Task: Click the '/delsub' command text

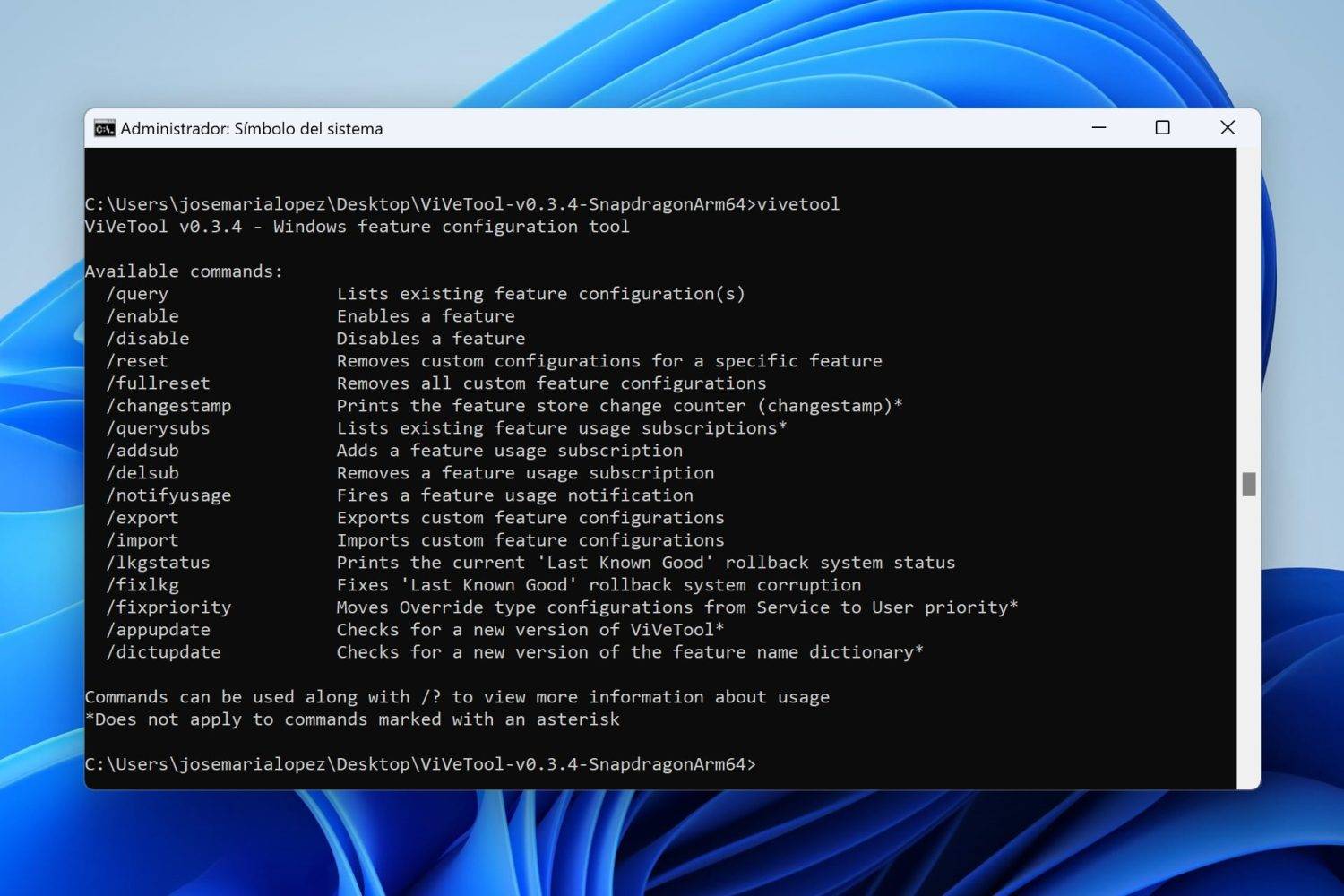Action: pyautogui.click(x=142, y=473)
